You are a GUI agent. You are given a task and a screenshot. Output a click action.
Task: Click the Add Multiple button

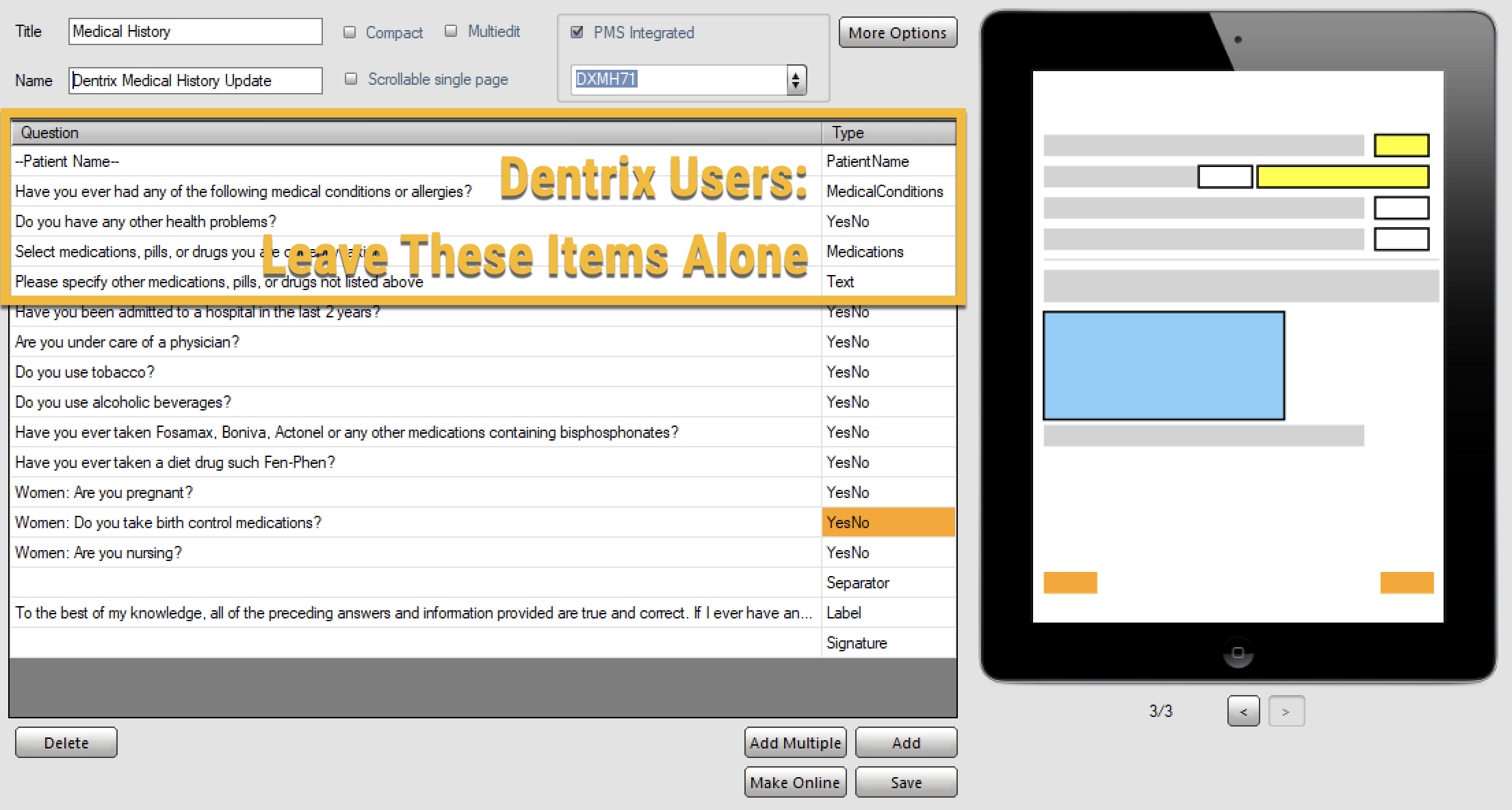pos(795,742)
